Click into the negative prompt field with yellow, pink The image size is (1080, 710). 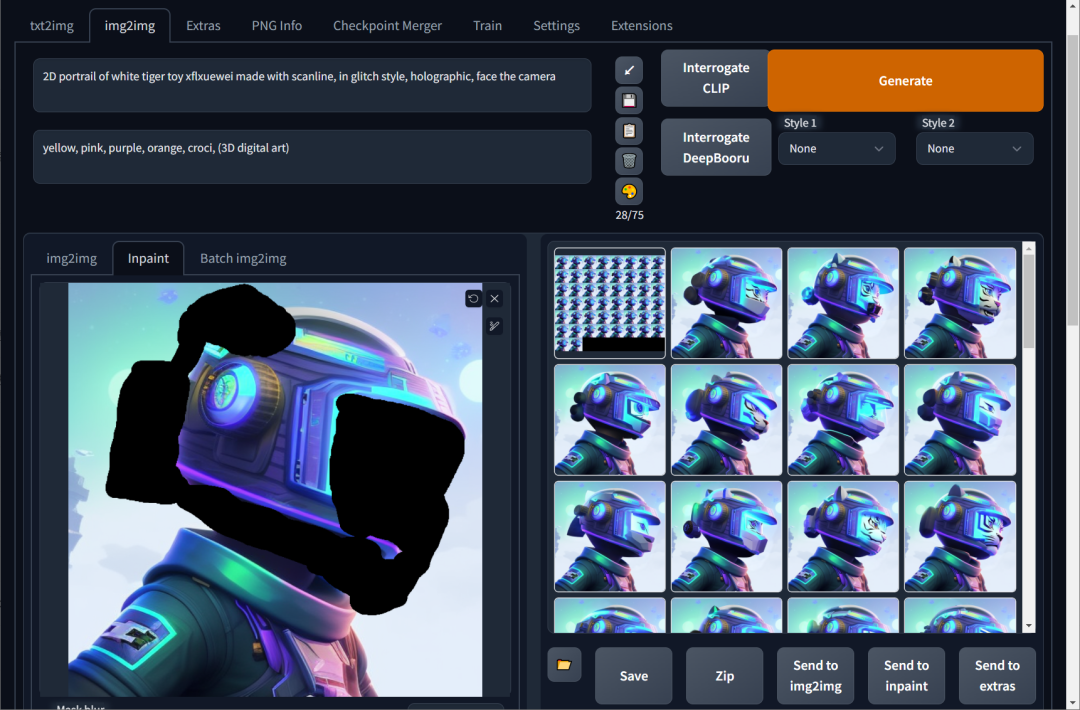(312, 157)
